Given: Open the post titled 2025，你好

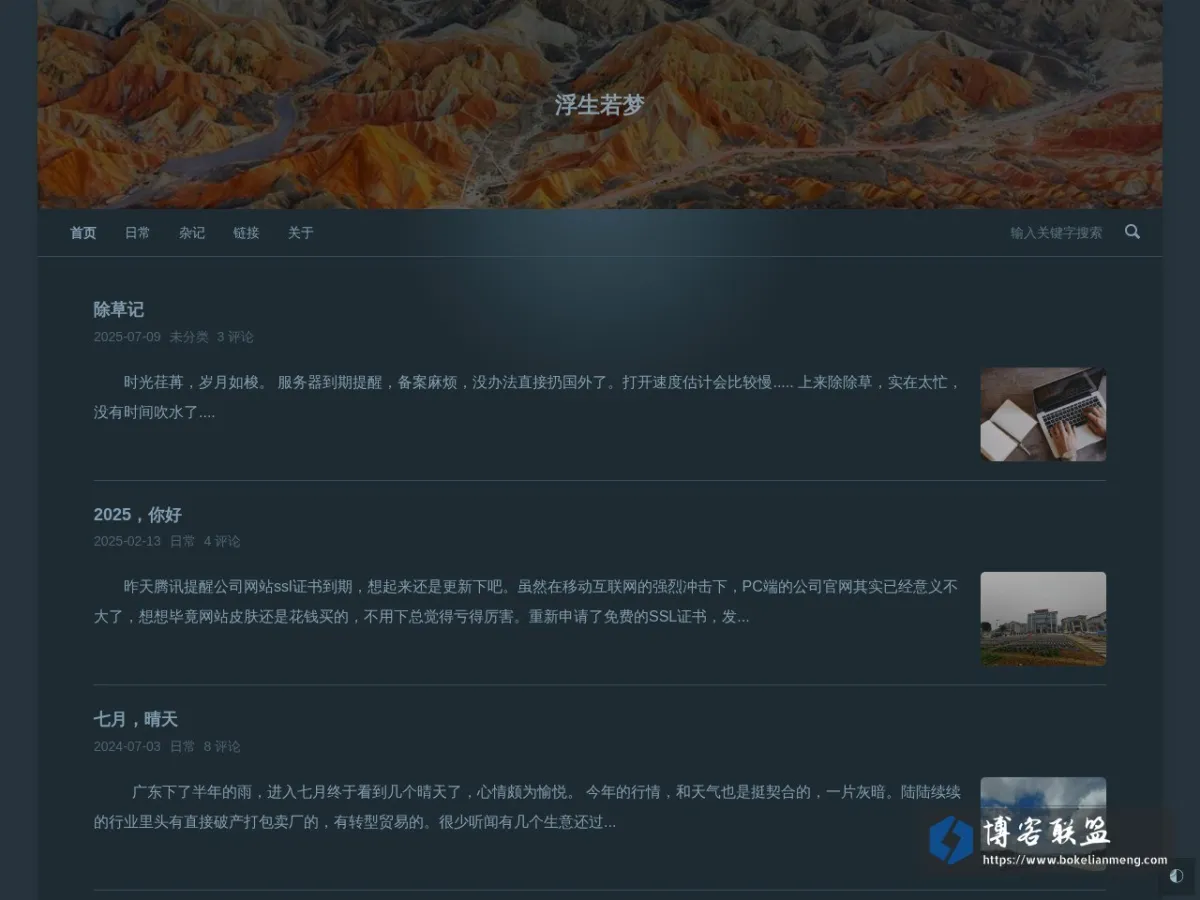Looking at the screenshot, I should [138, 515].
